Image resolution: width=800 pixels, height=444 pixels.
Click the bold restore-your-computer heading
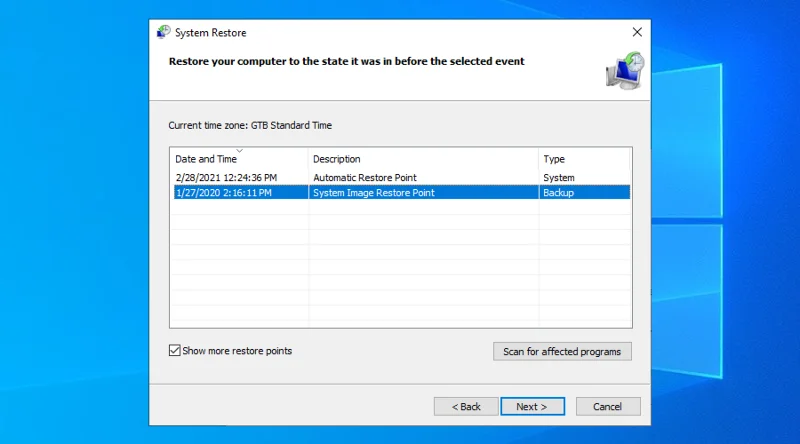tap(346, 61)
